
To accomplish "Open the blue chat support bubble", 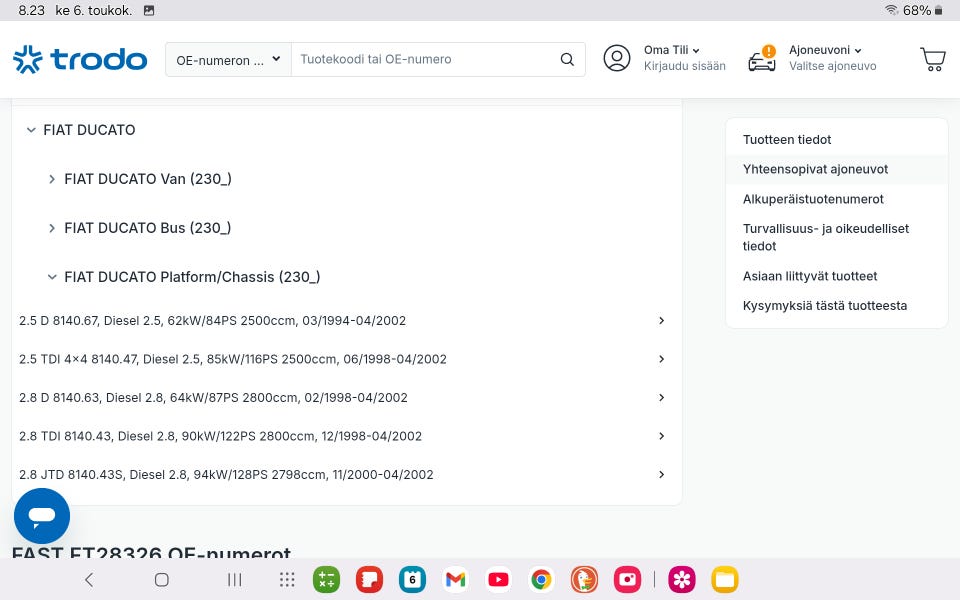I will tap(42, 516).
